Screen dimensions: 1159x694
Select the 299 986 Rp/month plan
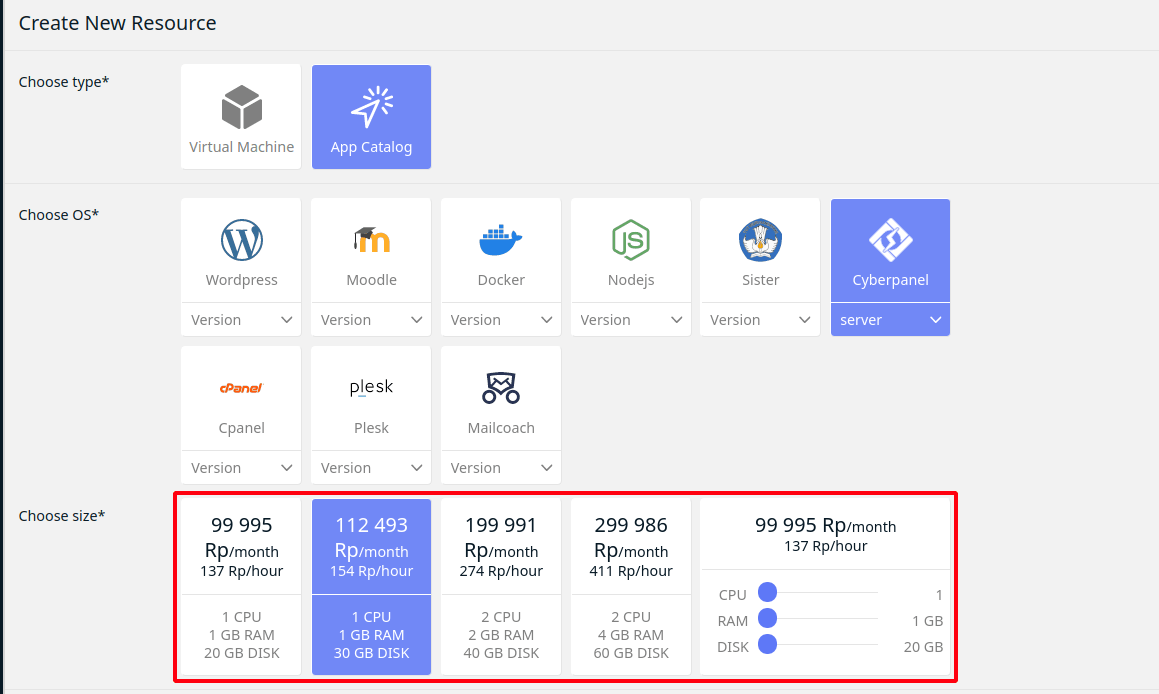click(x=630, y=545)
